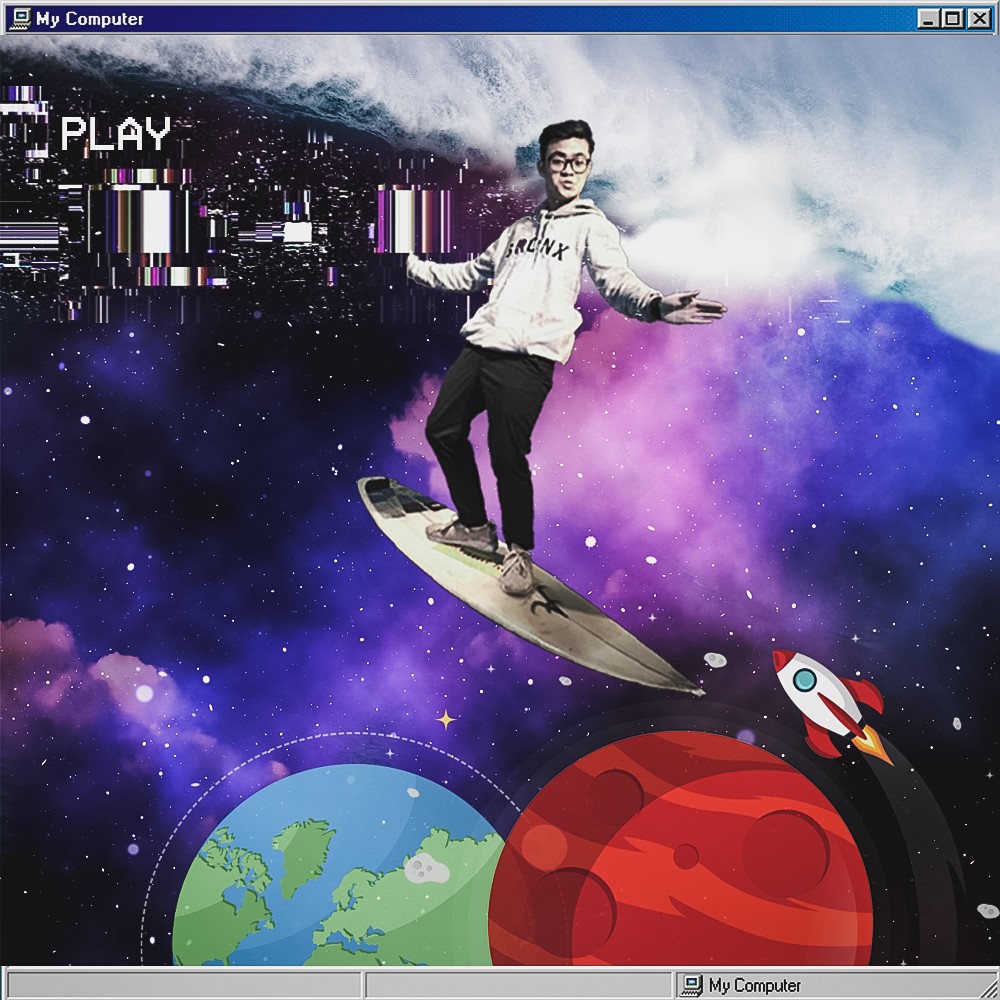The height and width of the screenshot is (1000, 1000).
Task: Select the blue and green Earth illustration
Action: [338, 867]
